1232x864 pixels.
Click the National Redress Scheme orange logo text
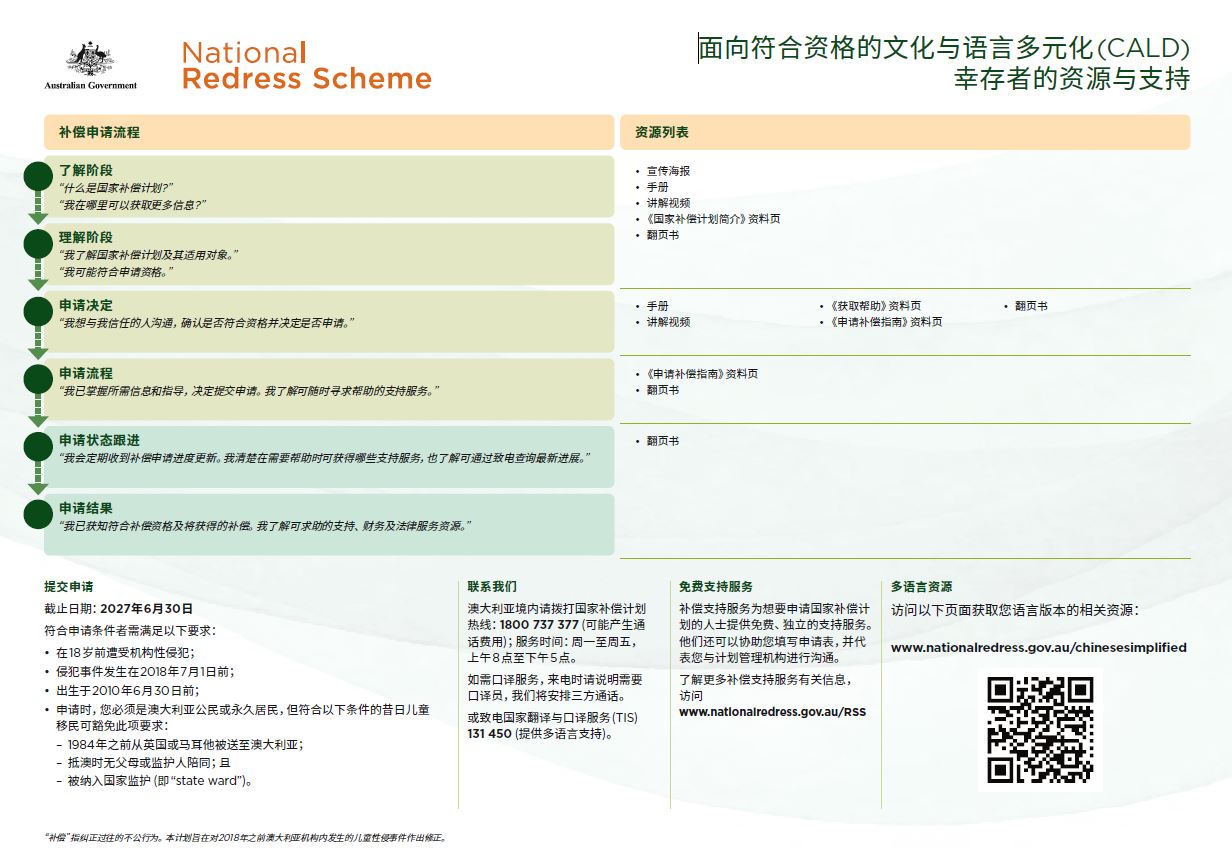point(307,66)
